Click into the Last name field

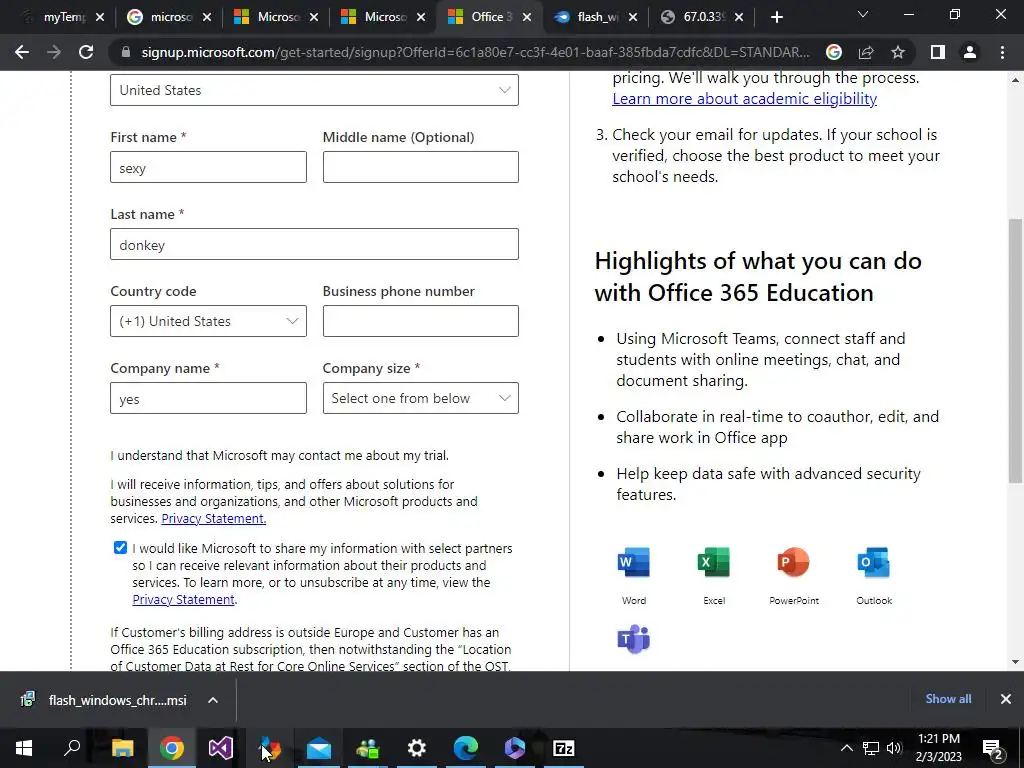314,244
